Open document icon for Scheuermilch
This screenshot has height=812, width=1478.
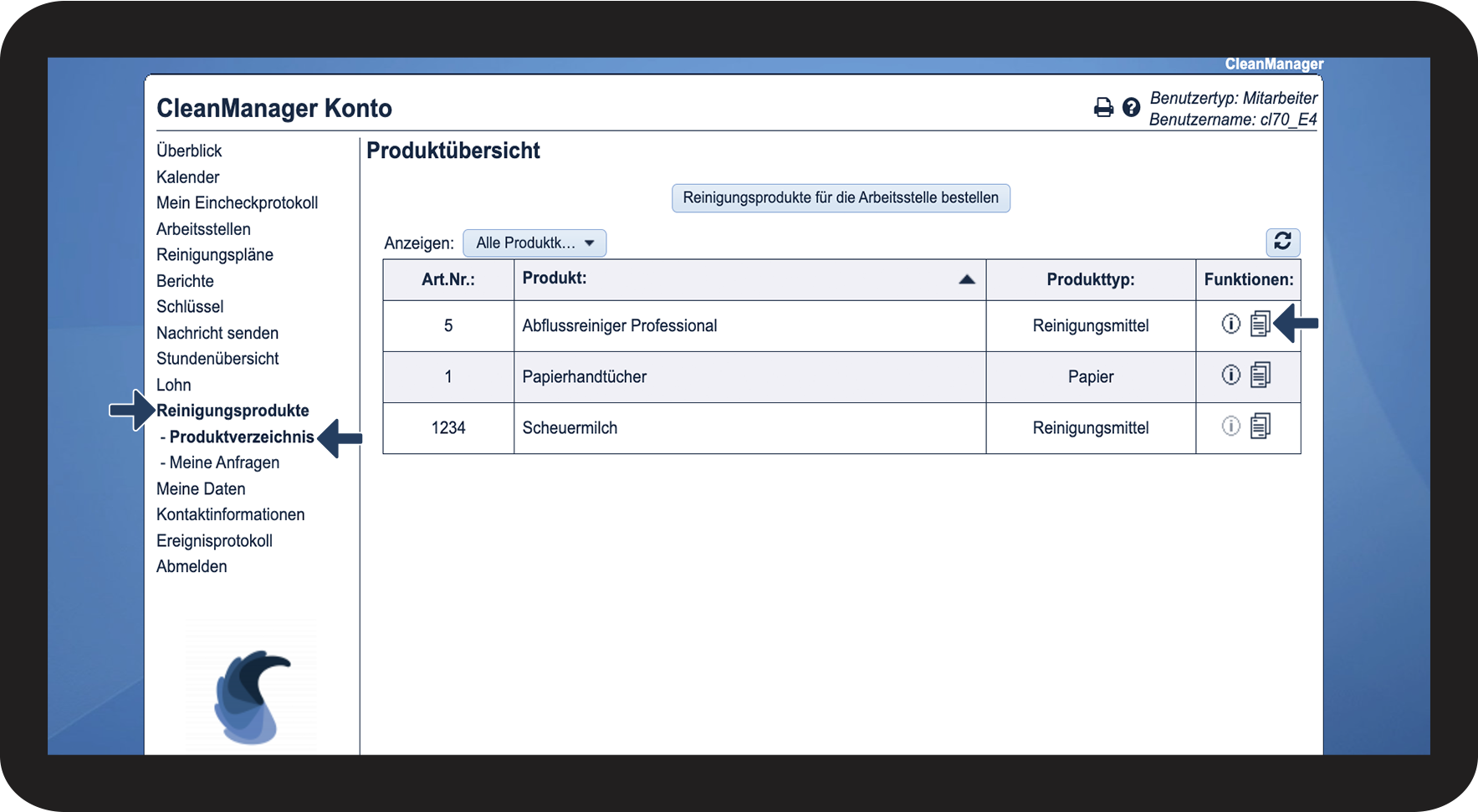pos(1260,426)
